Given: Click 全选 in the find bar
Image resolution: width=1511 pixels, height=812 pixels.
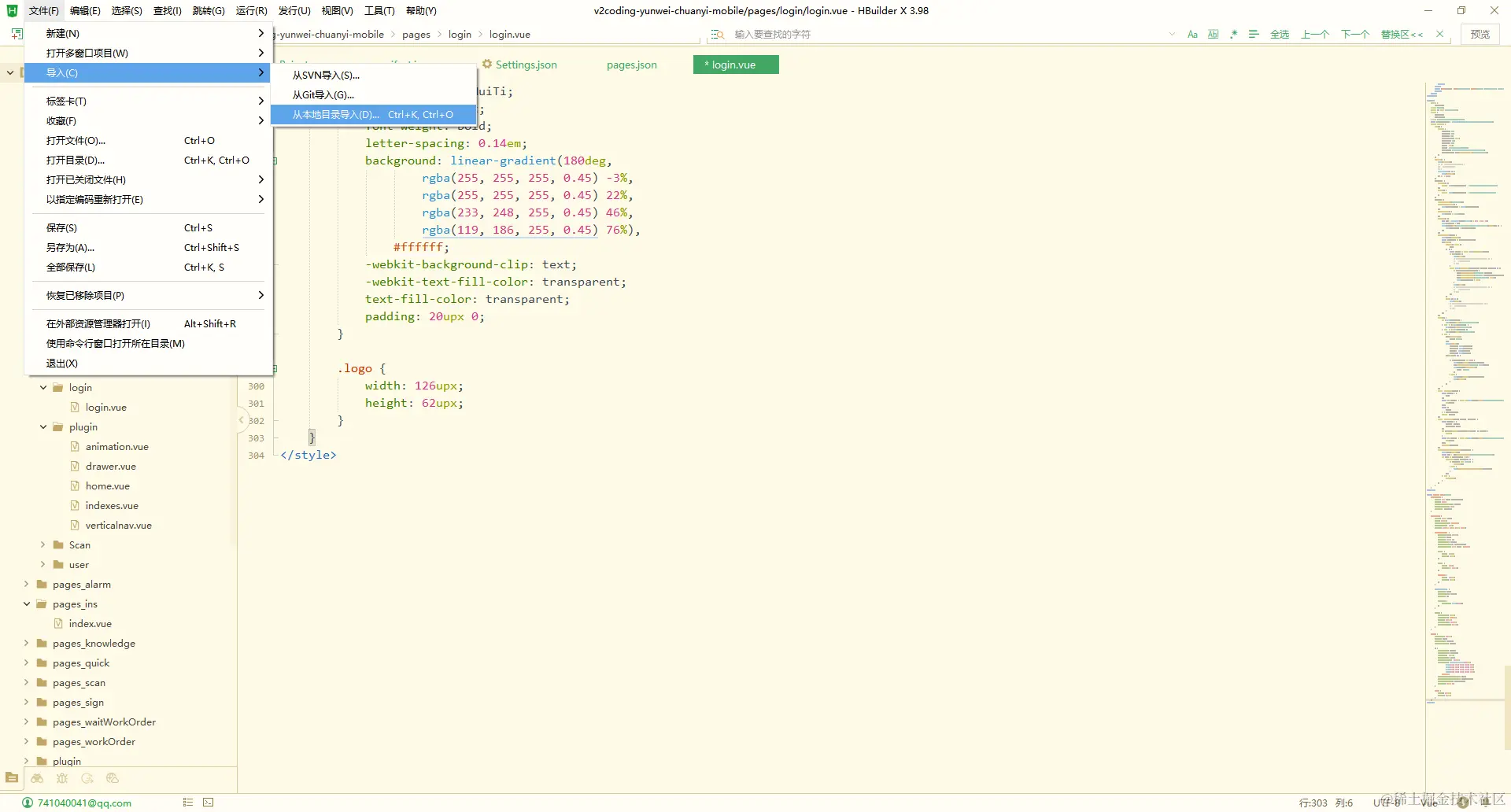Looking at the screenshot, I should point(1280,35).
